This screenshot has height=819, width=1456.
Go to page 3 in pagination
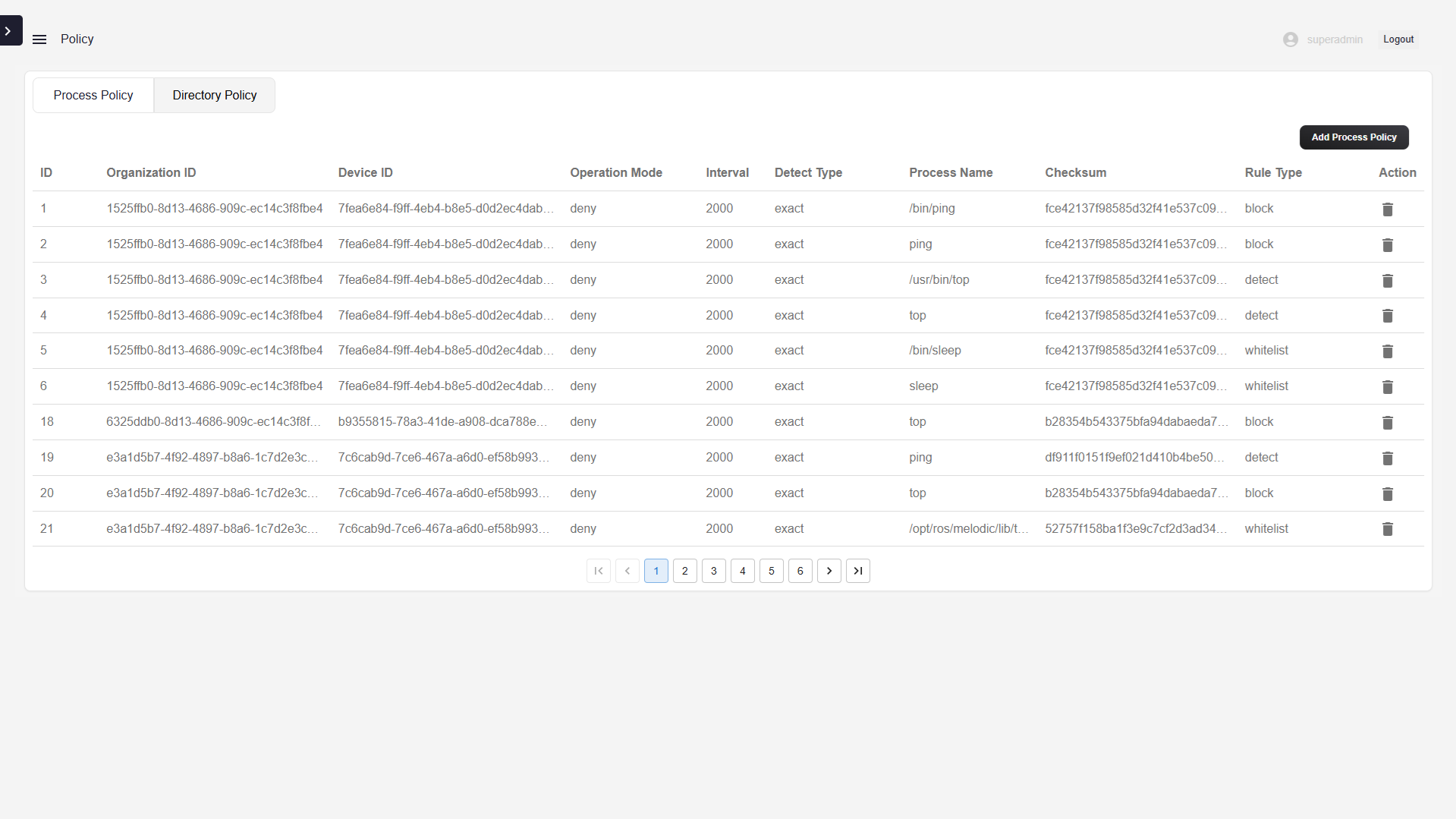(713, 571)
